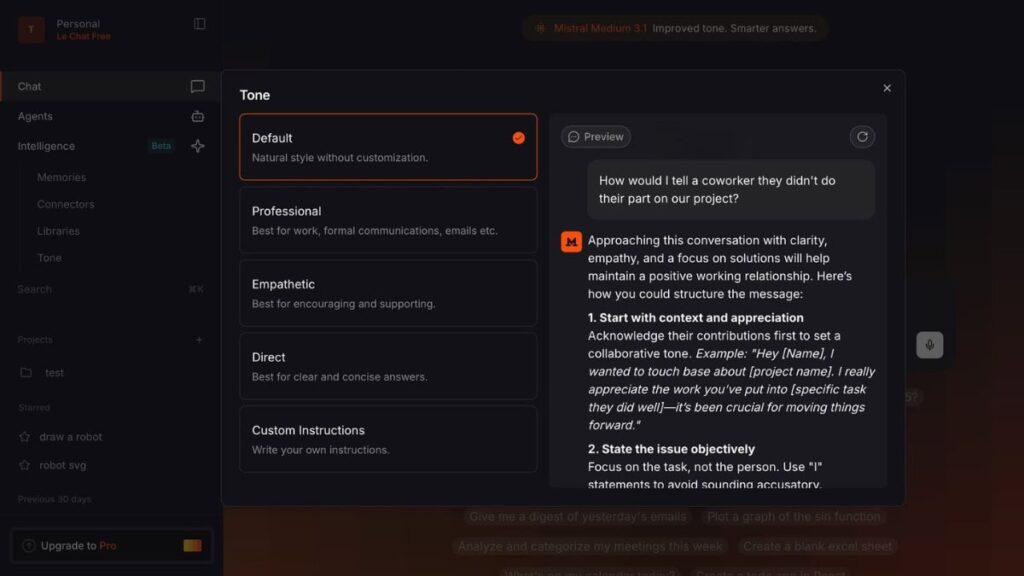Select the Default tone option
1024x576 pixels.
pyautogui.click(x=388, y=147)
